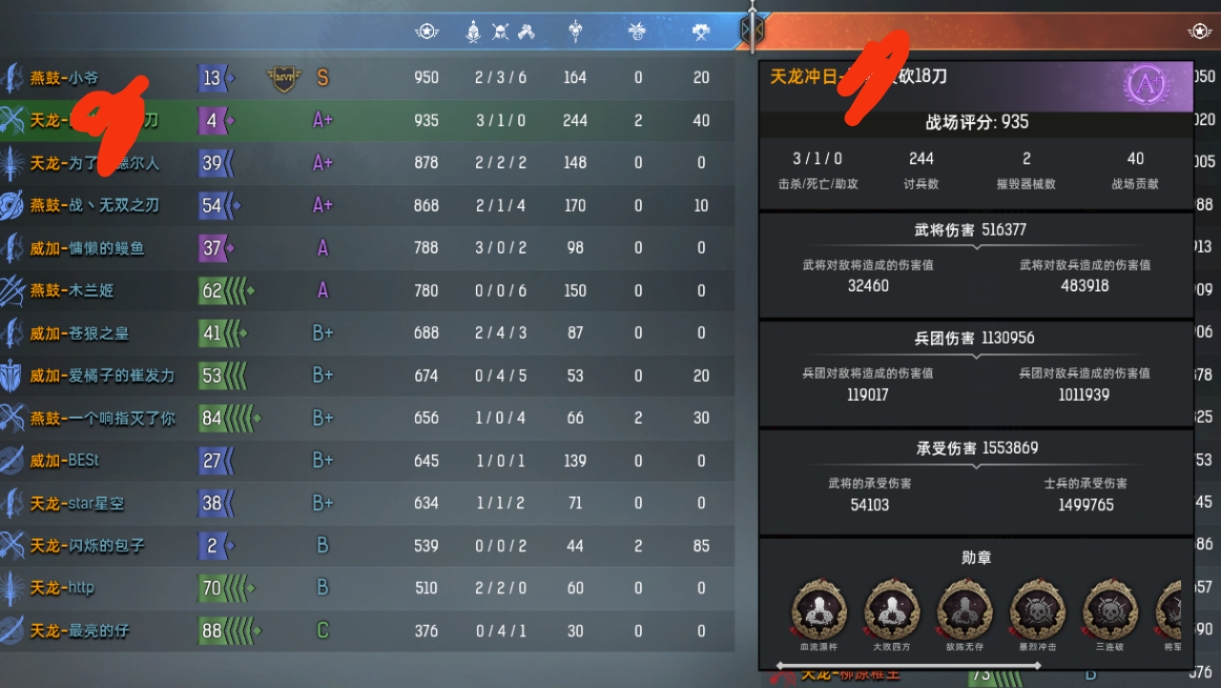Click the crossed-swords emblem between team bars
The height and width of the screenshot is (688, 1221).
tap(752, 31)
